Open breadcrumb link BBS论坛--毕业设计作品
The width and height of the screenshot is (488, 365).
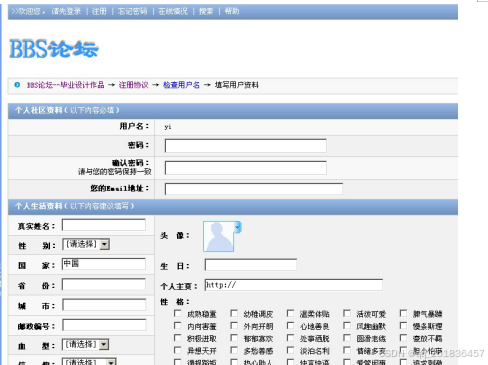coord(65,85)
